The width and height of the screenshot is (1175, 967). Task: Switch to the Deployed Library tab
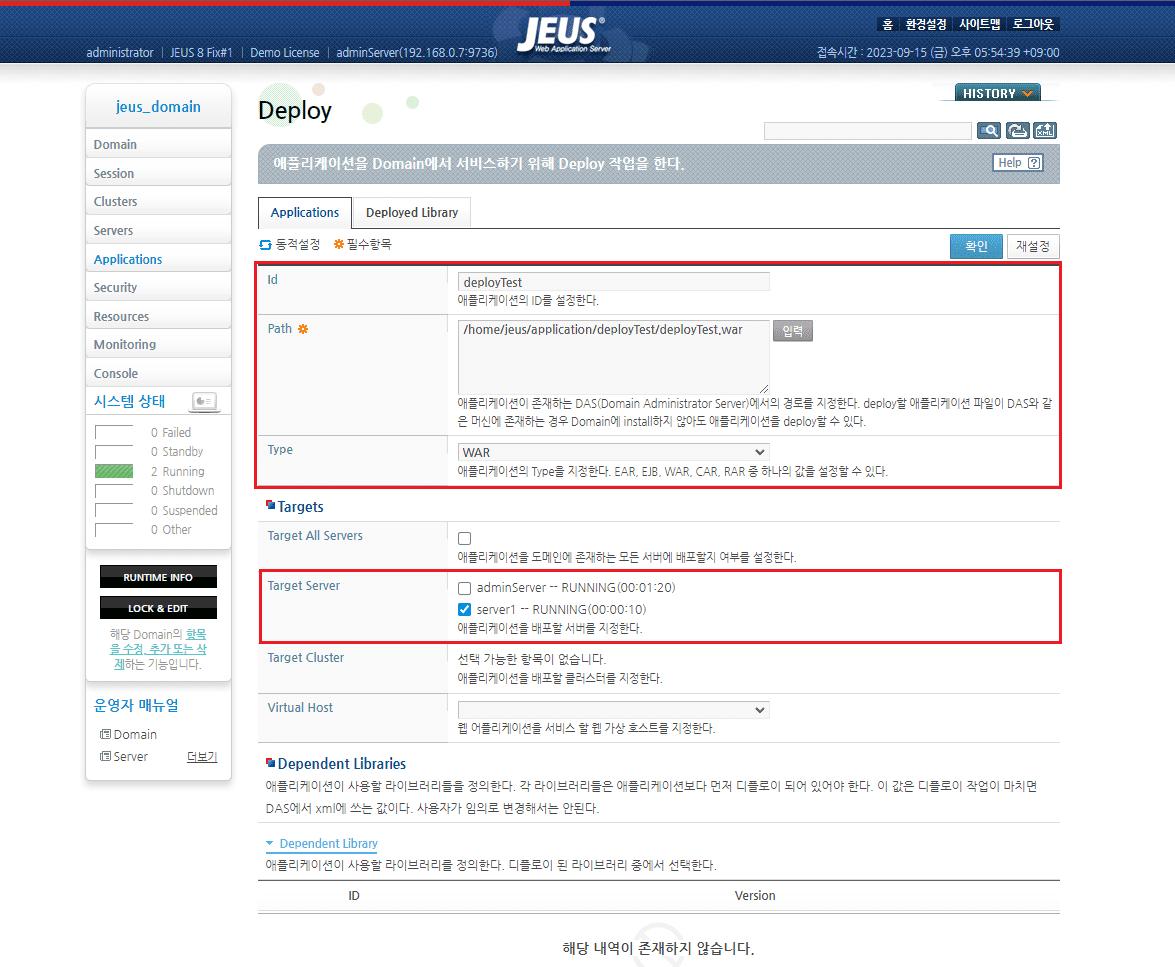point(411,213)
